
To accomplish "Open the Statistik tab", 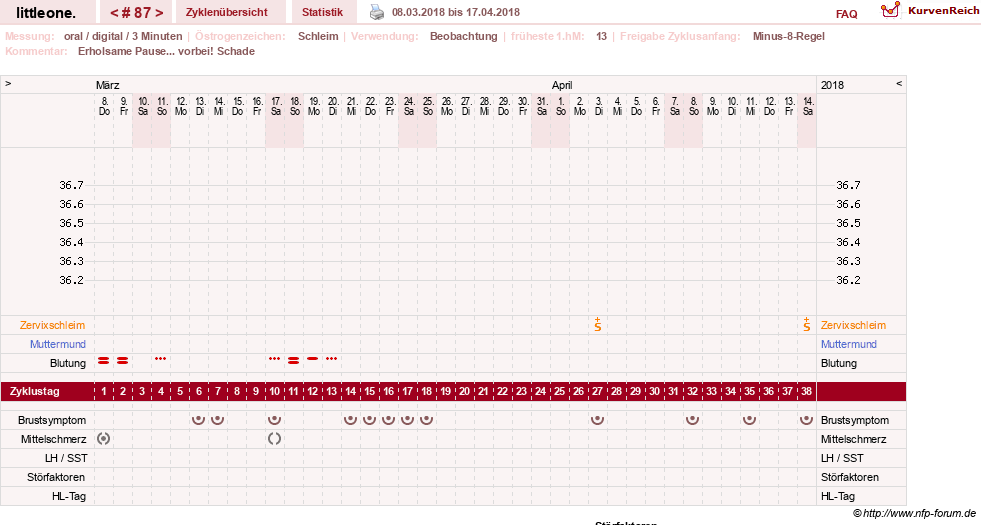I will pyautogui.click(x=322, y=12).
